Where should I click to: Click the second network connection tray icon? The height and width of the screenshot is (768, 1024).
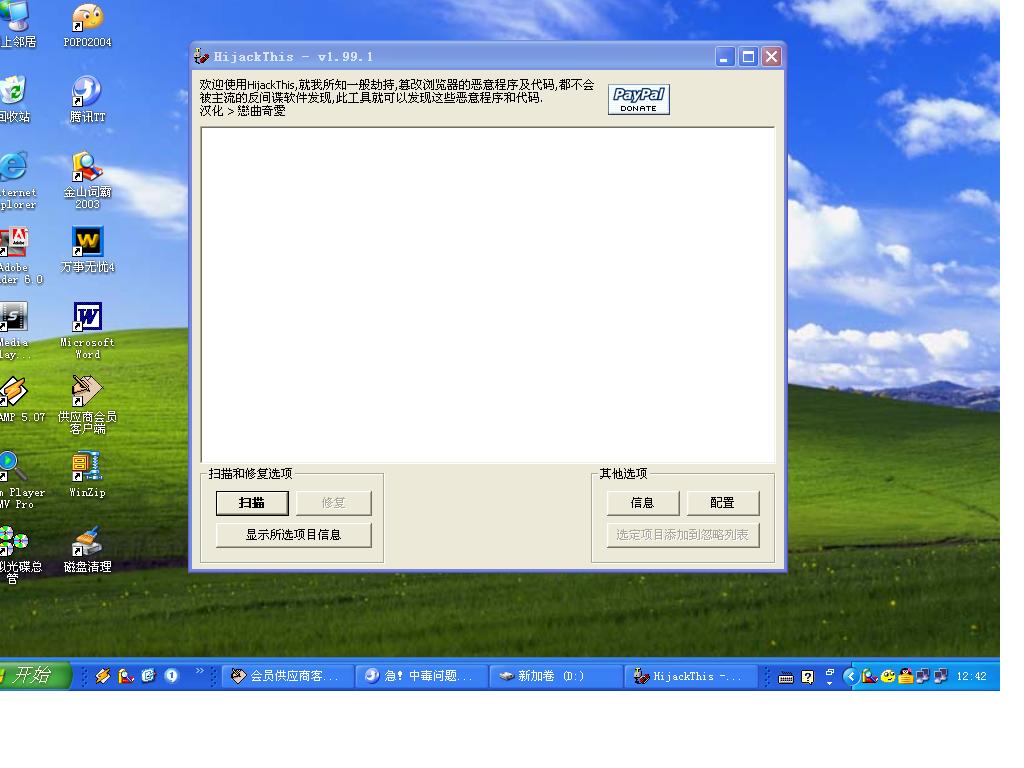940,677
